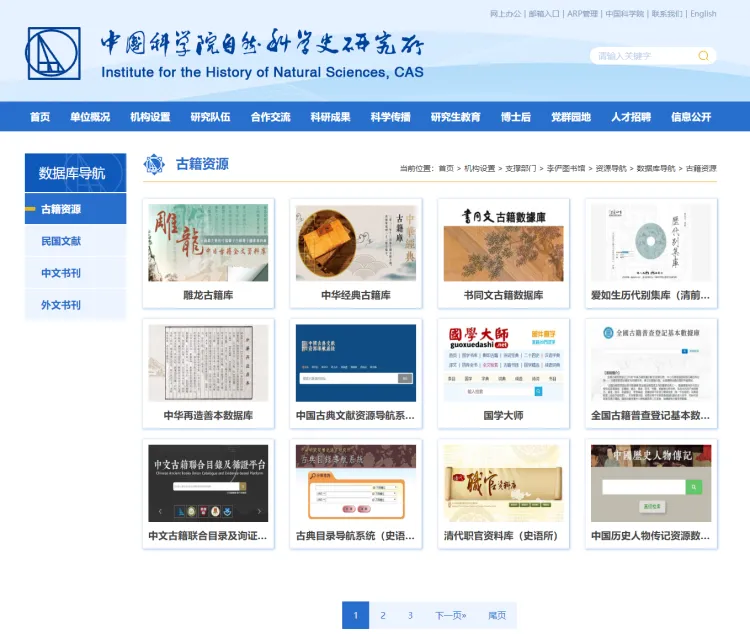
Task: Open 研究生教育 navigation menu
Action: [456, 117]
